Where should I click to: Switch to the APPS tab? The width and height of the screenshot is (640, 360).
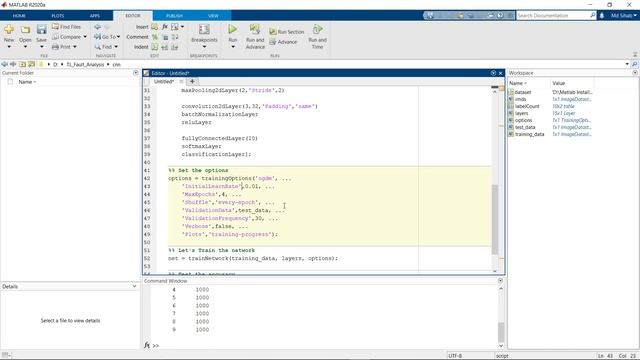[x=95, y=16]
